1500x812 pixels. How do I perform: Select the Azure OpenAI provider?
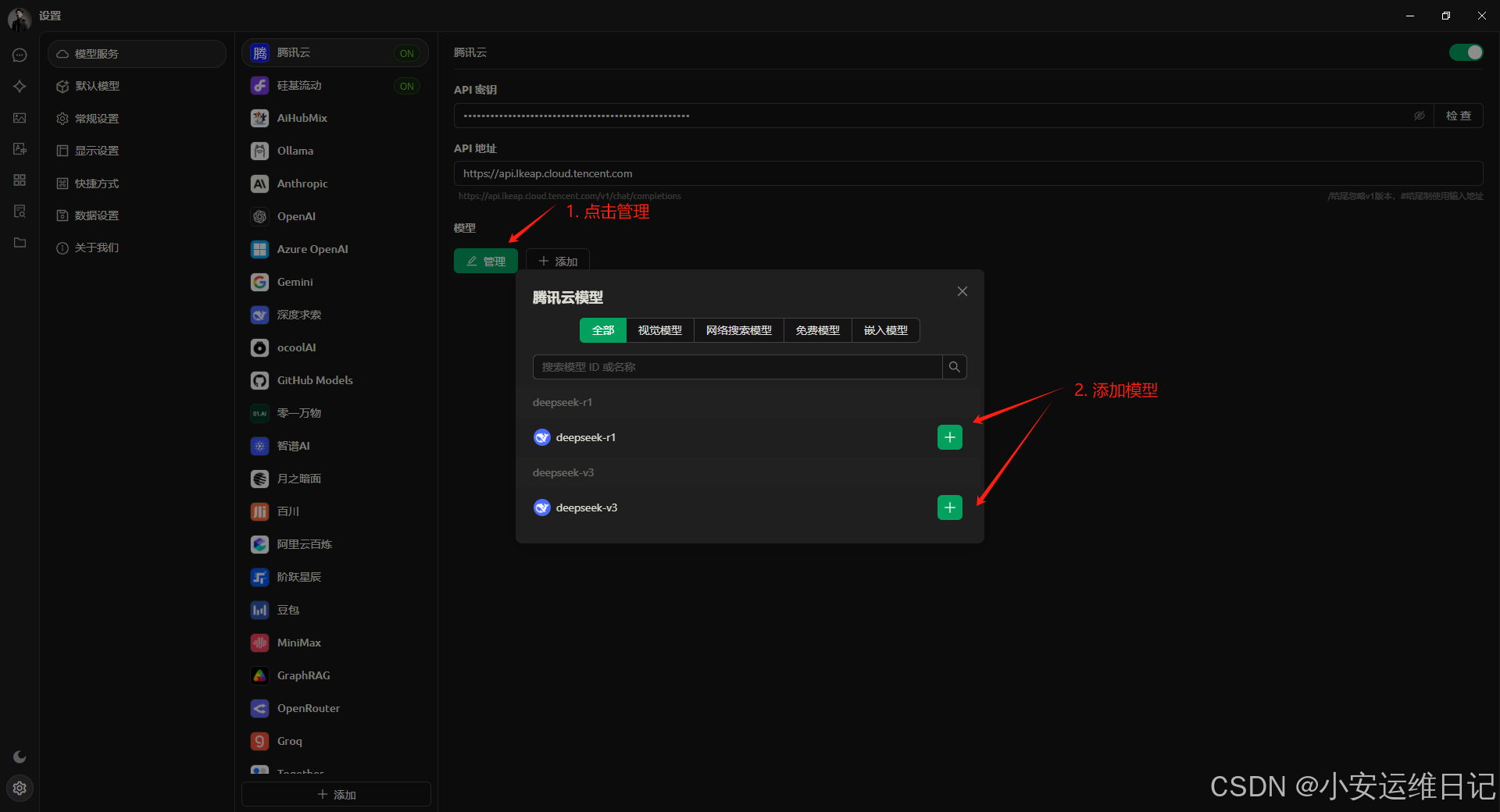pyautogui.click(x=334, y=249)
